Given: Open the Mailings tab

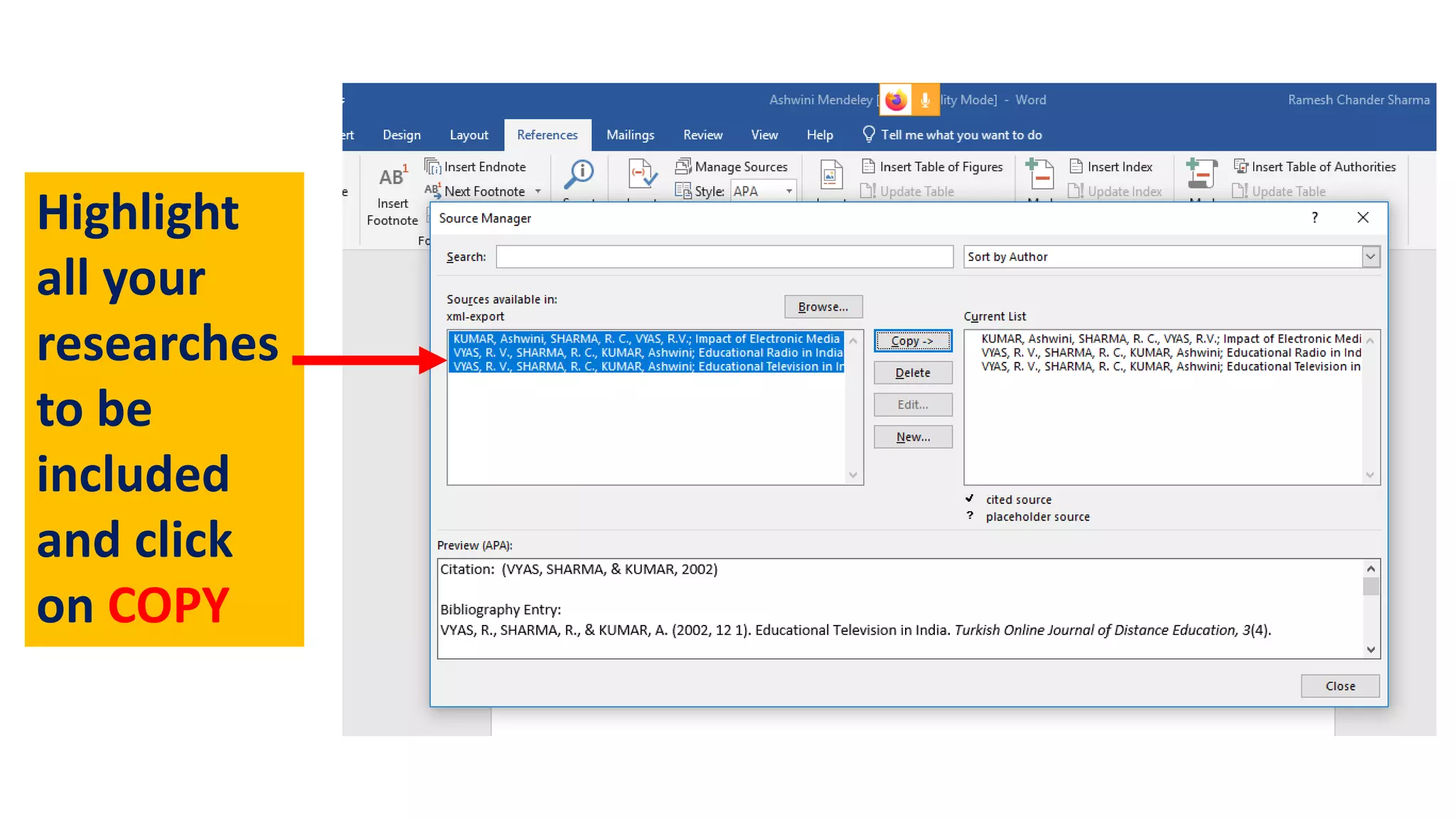Looking at the screenshot, I should [630, 135].
